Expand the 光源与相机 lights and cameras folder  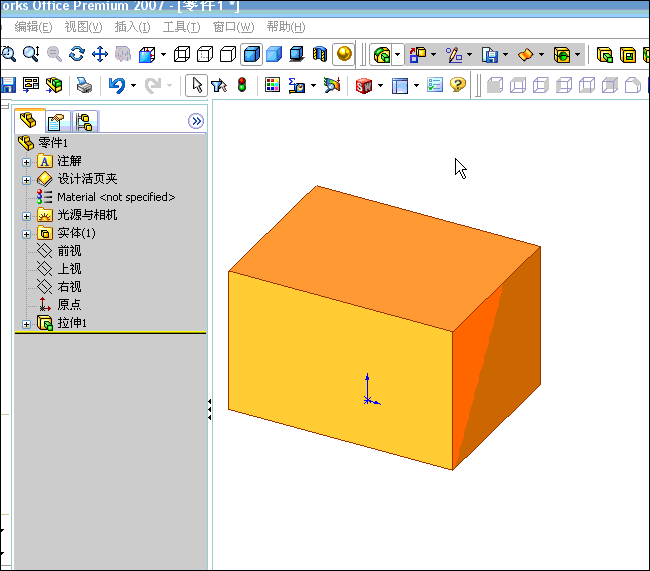click(27, 216)
